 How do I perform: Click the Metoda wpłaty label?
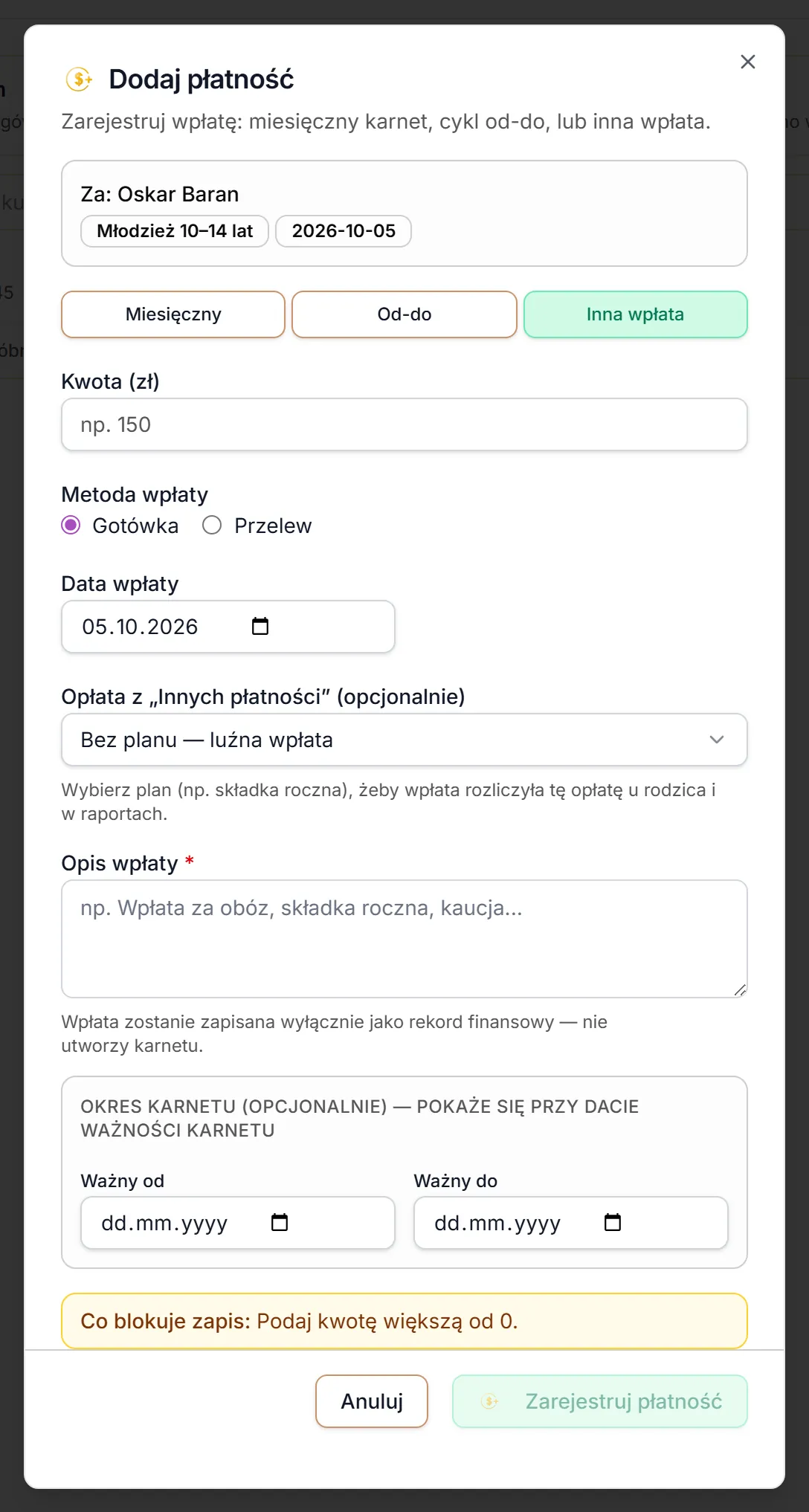135,494
